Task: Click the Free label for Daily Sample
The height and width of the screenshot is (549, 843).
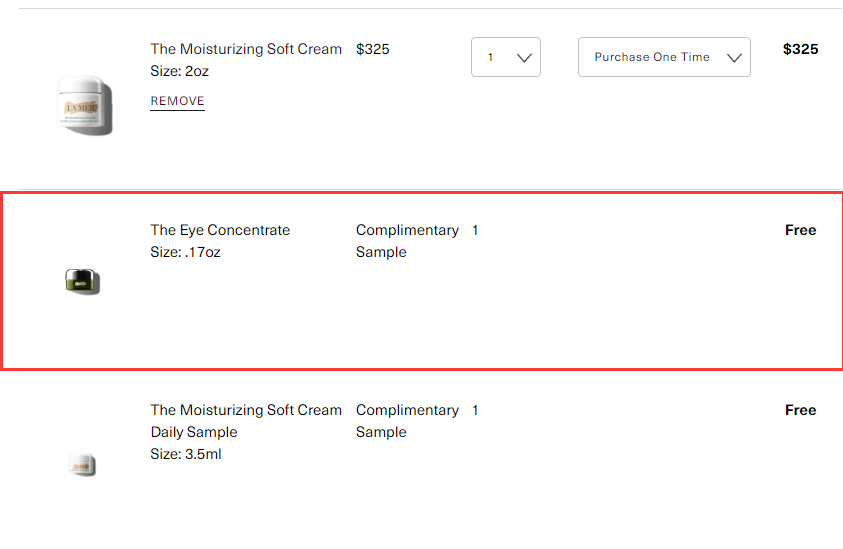Action: click(801, 410)
